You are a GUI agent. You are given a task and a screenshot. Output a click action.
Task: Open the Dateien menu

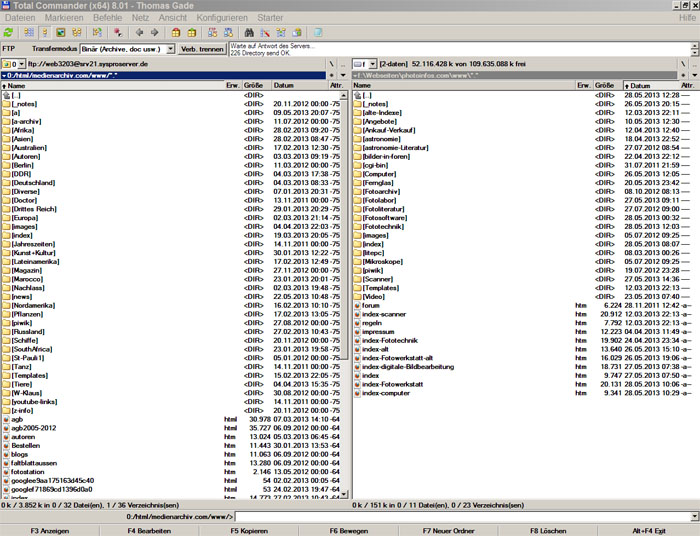(20, 18)
